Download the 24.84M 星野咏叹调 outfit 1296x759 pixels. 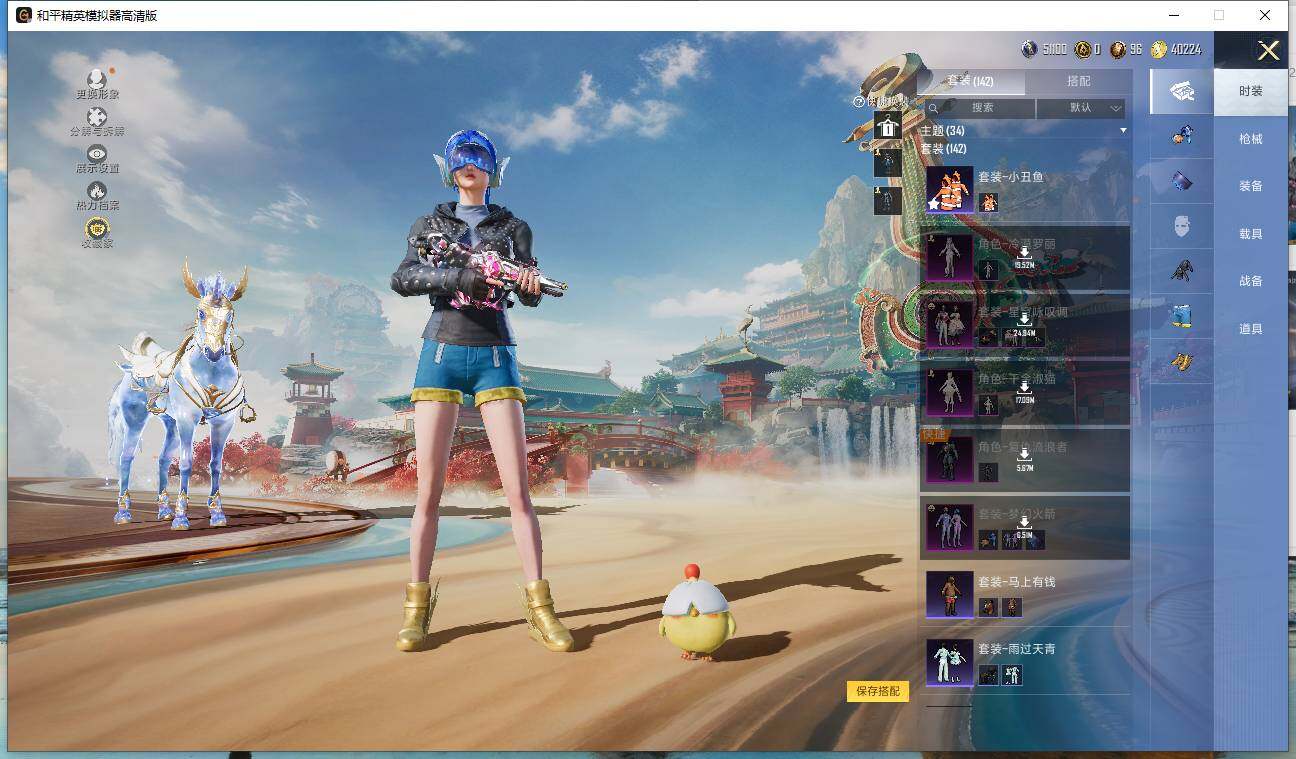(x=1024, y=325)
